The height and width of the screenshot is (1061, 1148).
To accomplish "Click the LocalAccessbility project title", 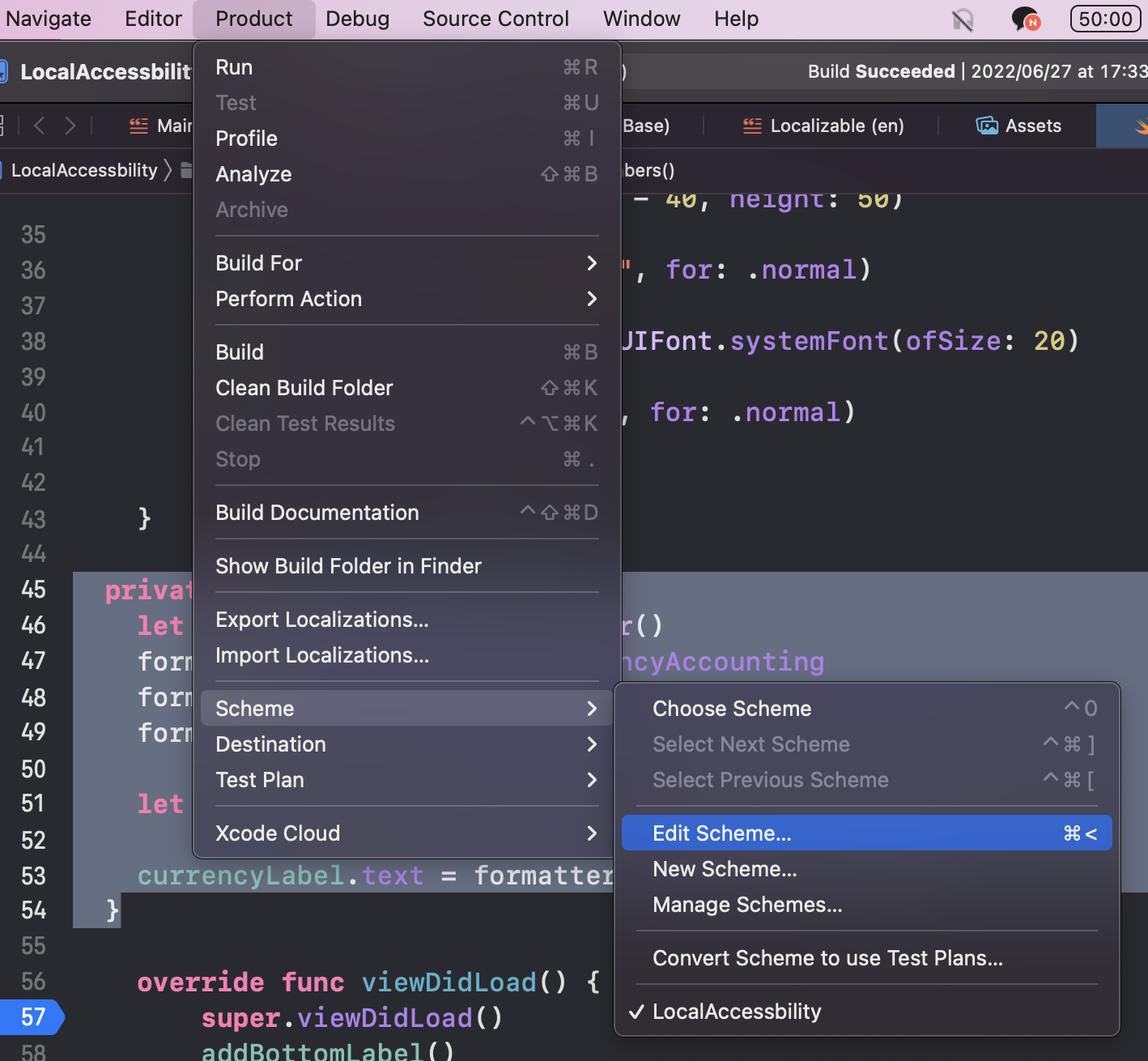I will [105, 72].
